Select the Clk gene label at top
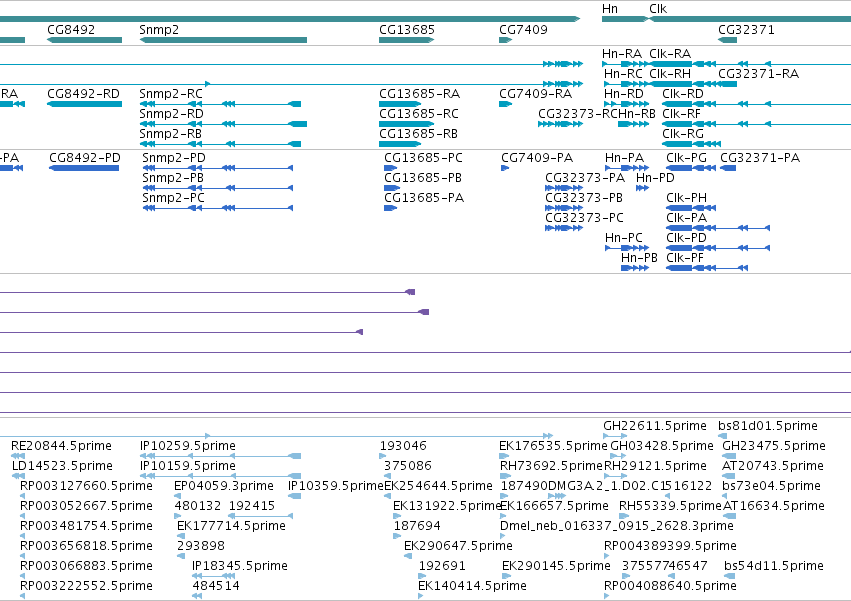 (x=658, y=9)
